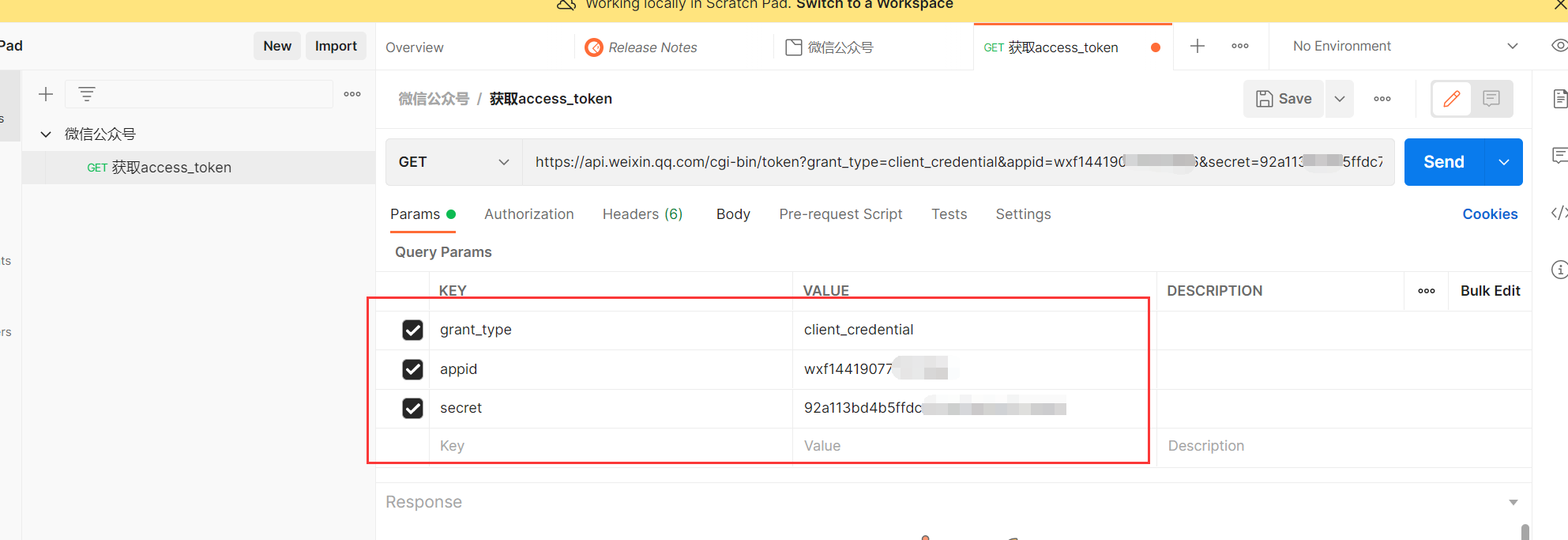Open the Pre-request Script tab
Viewport: 1568px width, 540px height.
840,214
